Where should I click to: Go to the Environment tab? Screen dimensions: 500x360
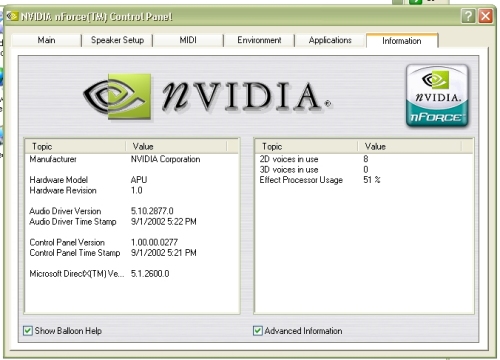pyautogui.click(x=259, y=40)
